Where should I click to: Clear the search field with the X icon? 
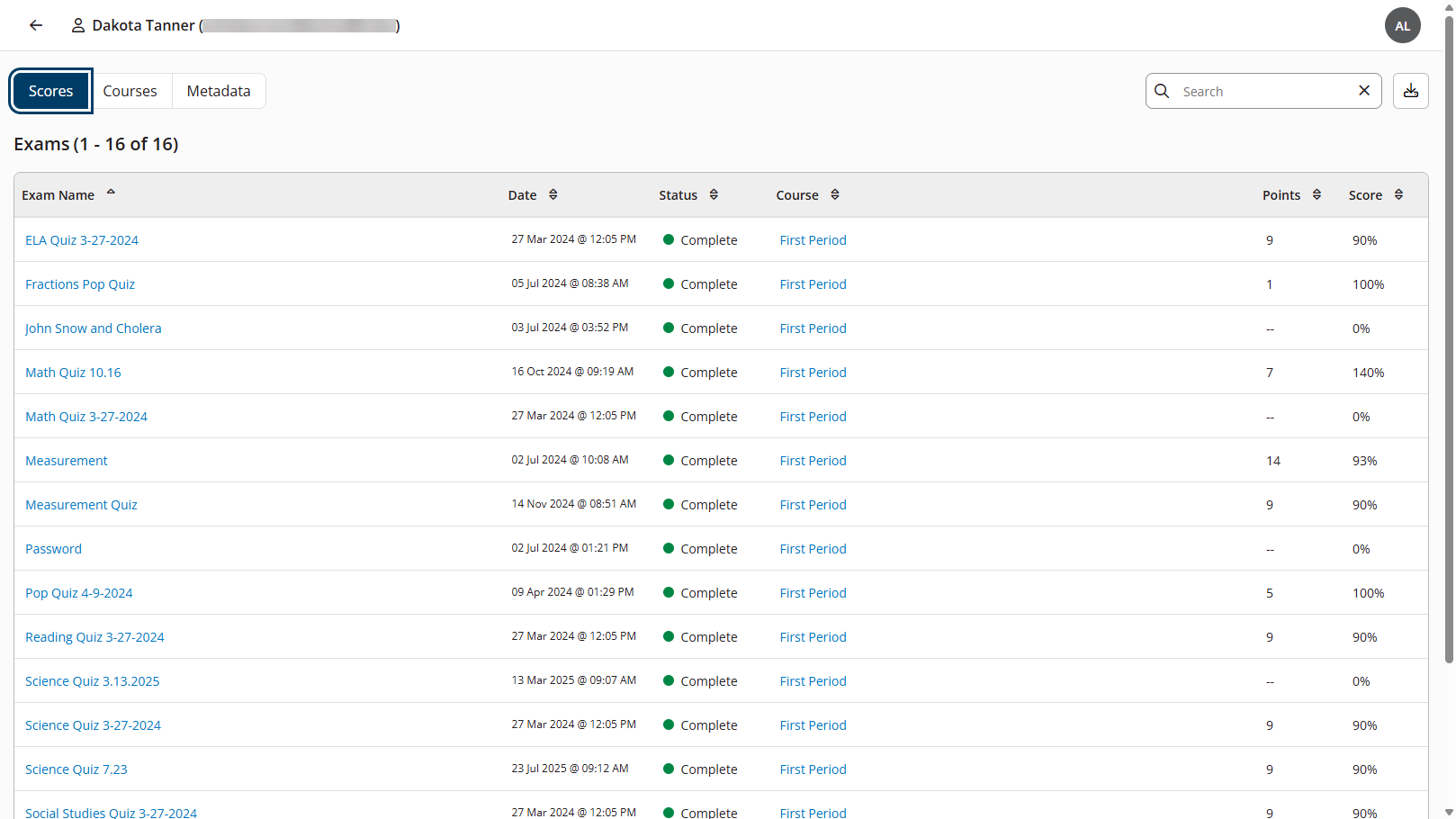point(1364,90)
